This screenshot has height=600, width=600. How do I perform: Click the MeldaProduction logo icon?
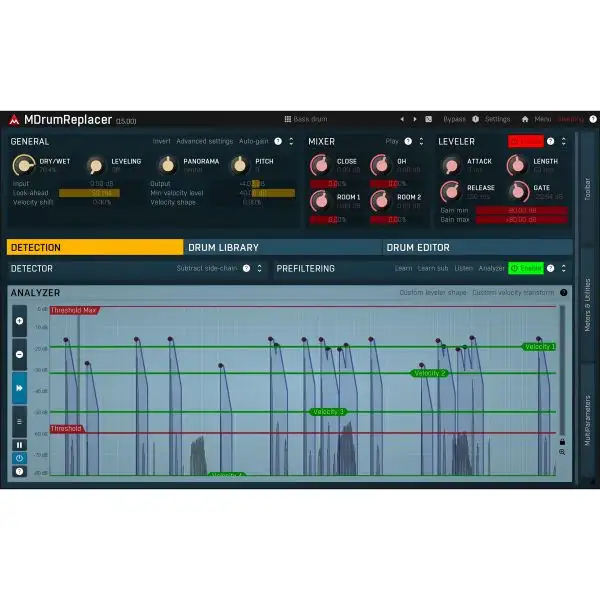14,120
